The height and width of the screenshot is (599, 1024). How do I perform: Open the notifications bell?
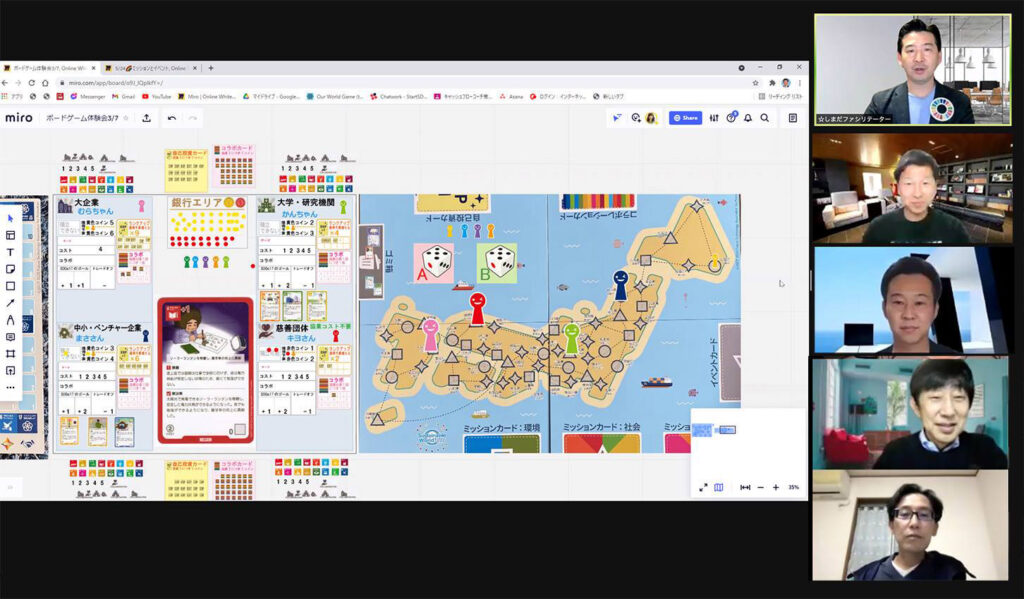(748, 118)
